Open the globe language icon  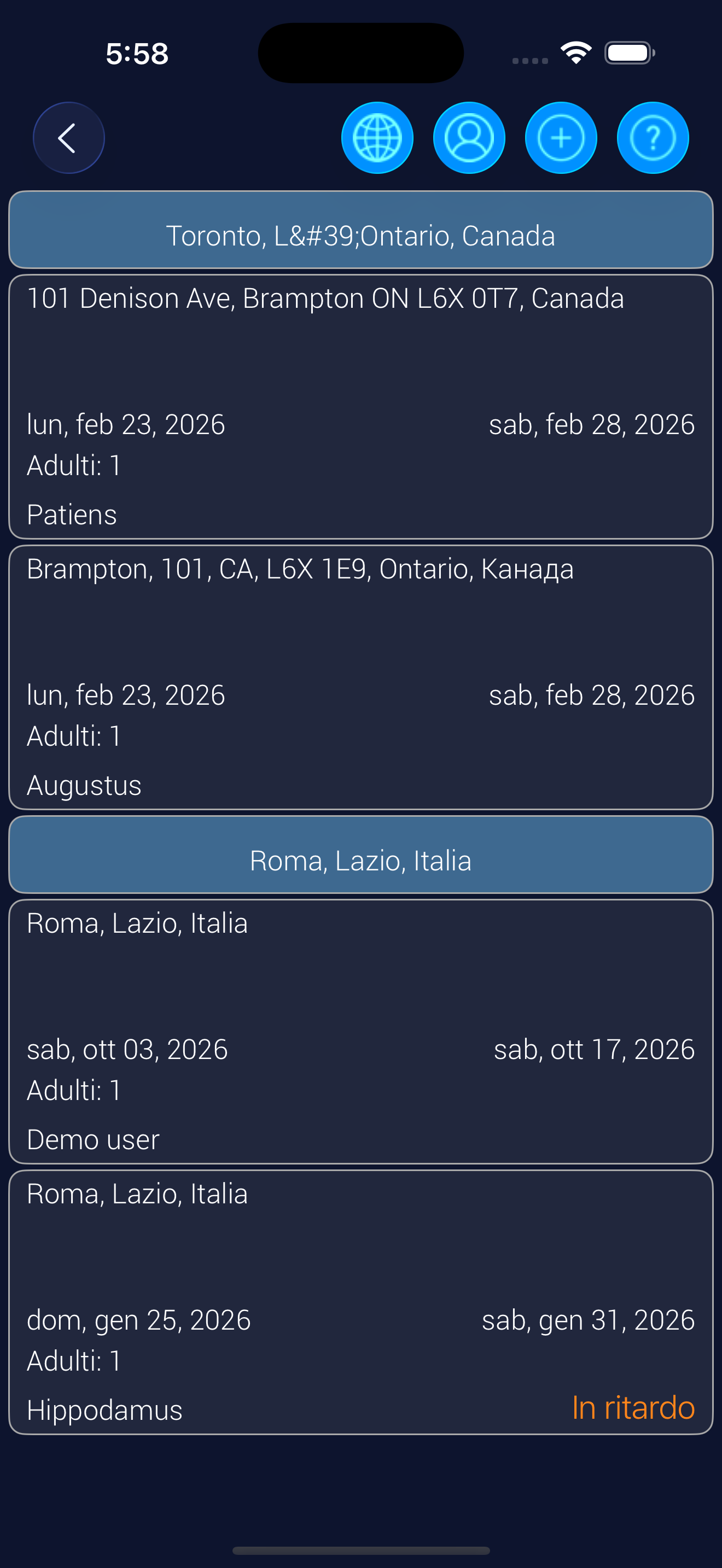pos(377,138)
